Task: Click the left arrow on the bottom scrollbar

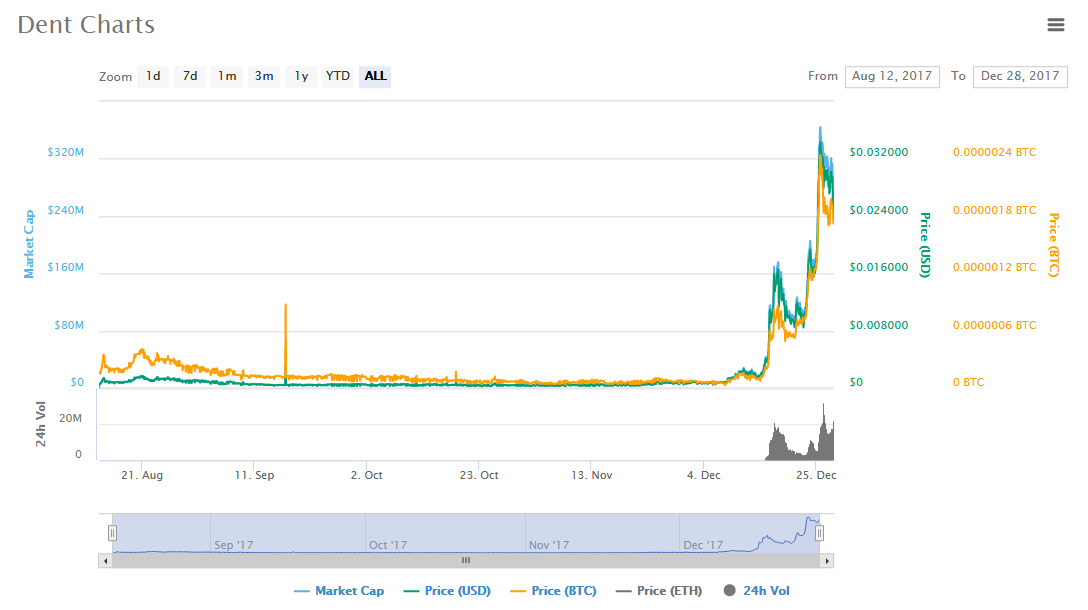Action: click(x=104, y=561)
